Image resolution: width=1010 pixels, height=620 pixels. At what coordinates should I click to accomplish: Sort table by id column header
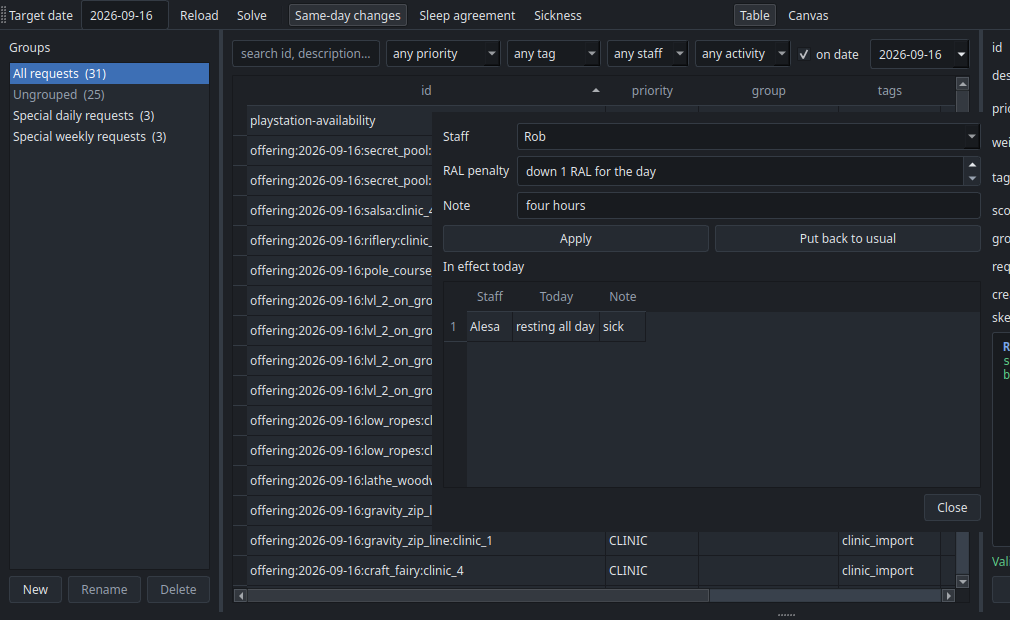click(426, 91)
